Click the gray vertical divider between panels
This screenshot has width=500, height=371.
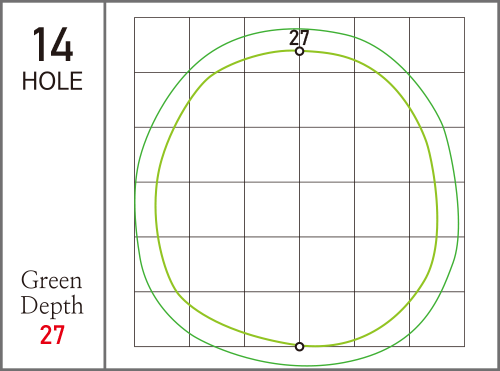pos(105,185)
